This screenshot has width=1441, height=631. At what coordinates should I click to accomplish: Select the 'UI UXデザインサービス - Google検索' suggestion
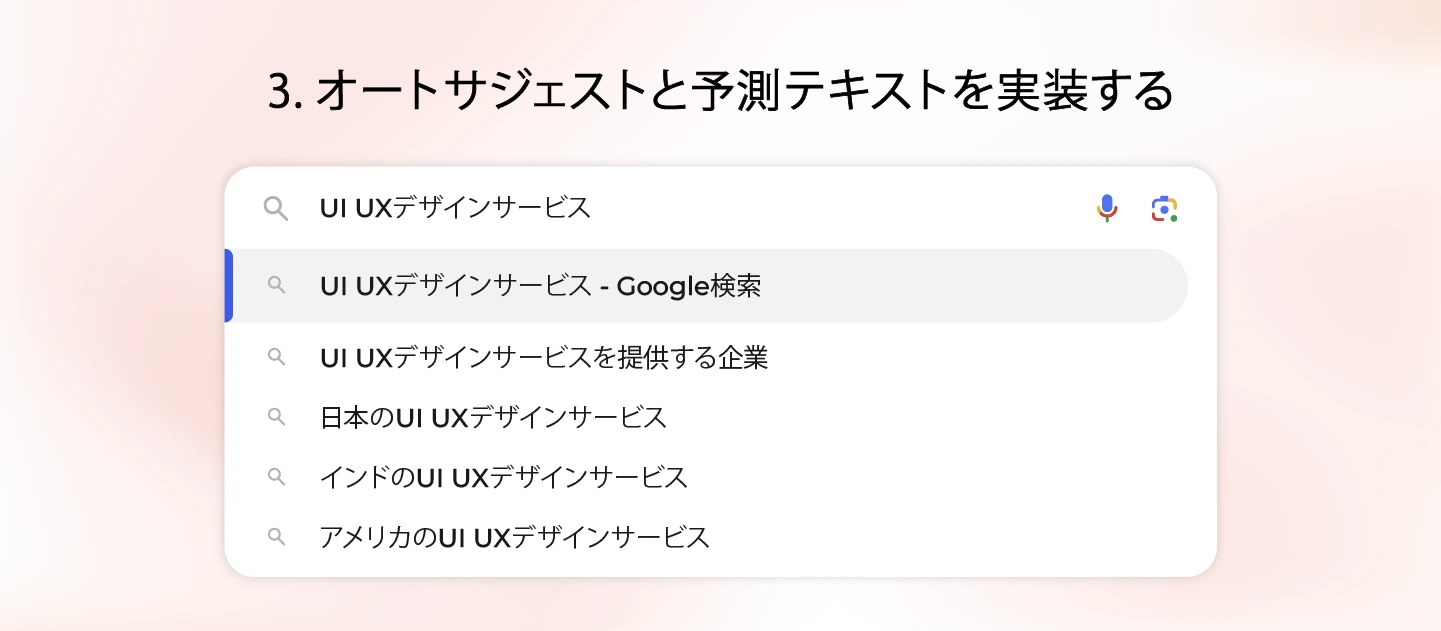click(540, 286)
